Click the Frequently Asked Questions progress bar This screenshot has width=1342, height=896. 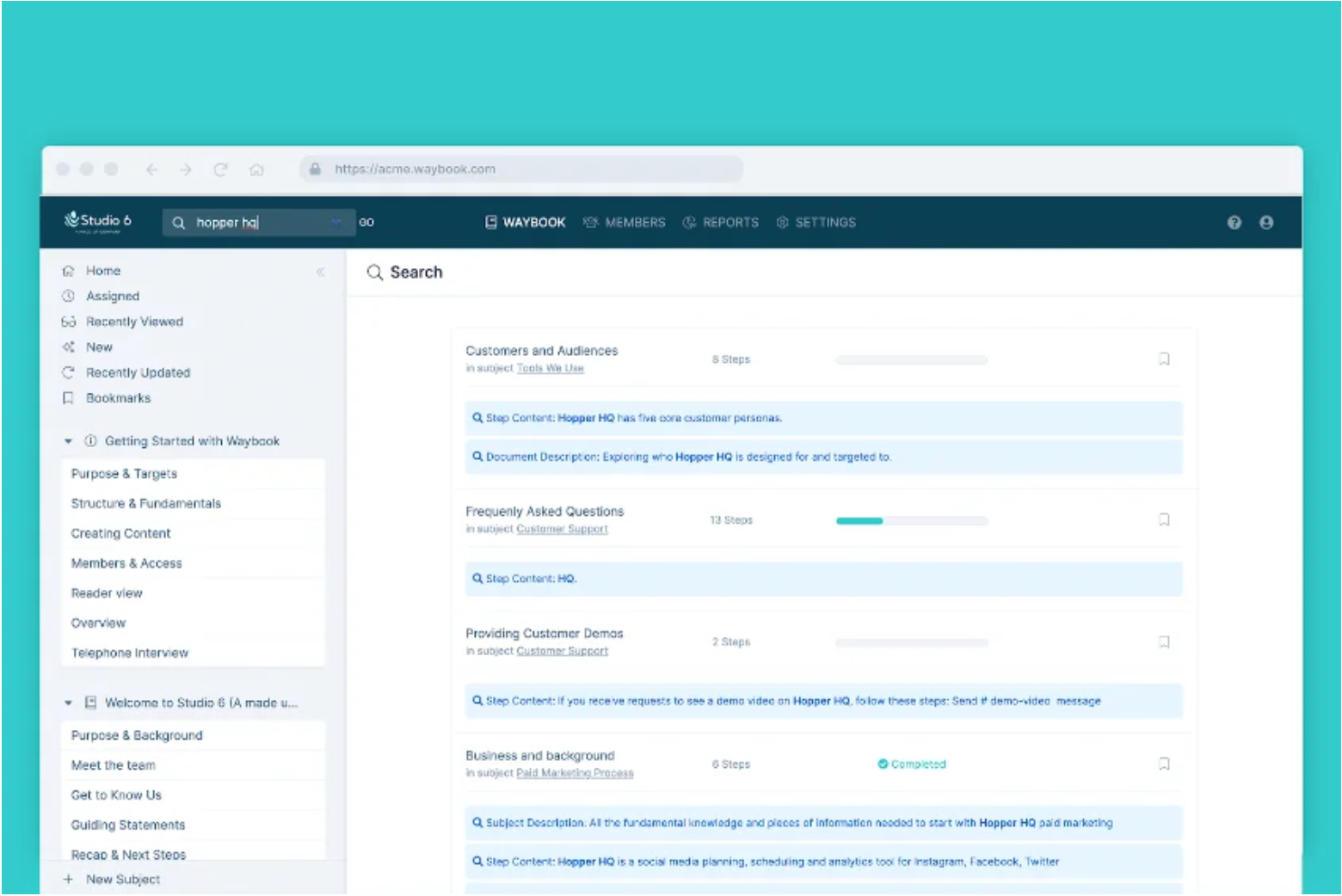click(911, 519)
